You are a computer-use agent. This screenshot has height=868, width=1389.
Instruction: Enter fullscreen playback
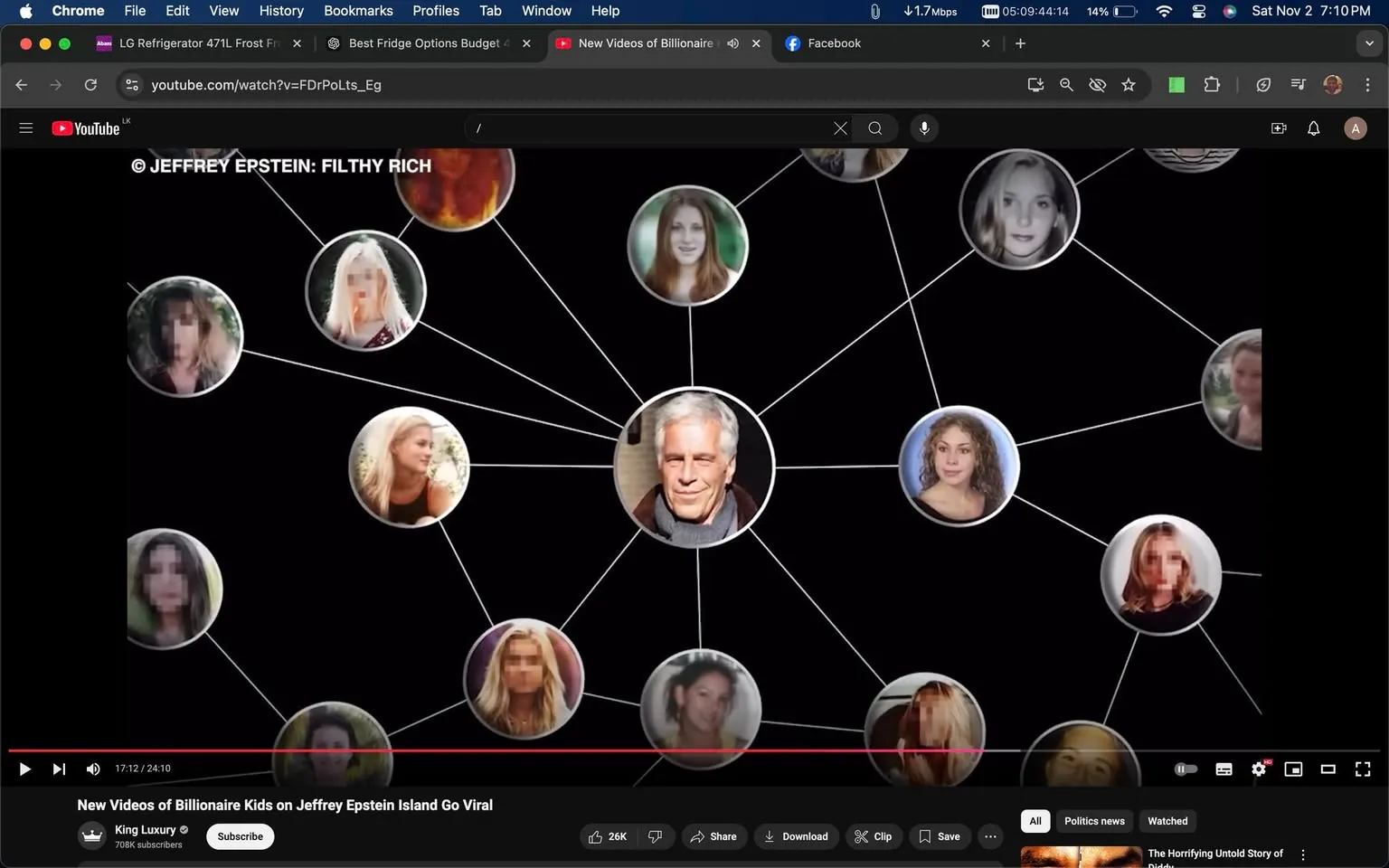click(x=1362, y=769)
